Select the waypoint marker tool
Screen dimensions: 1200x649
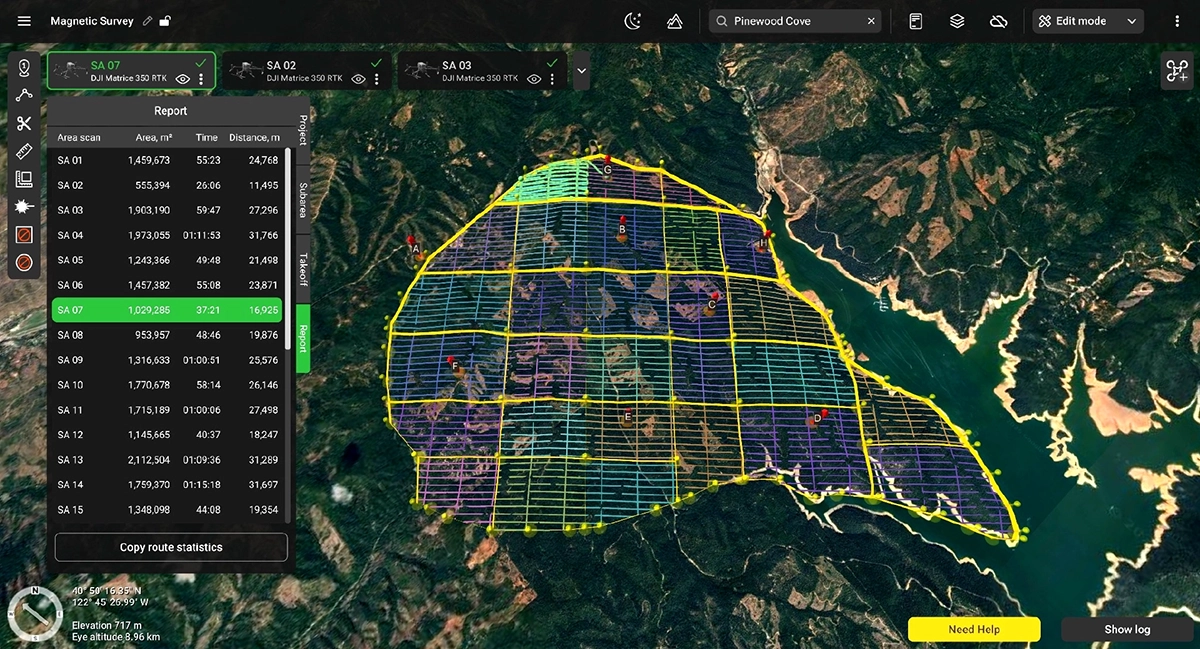23,68
